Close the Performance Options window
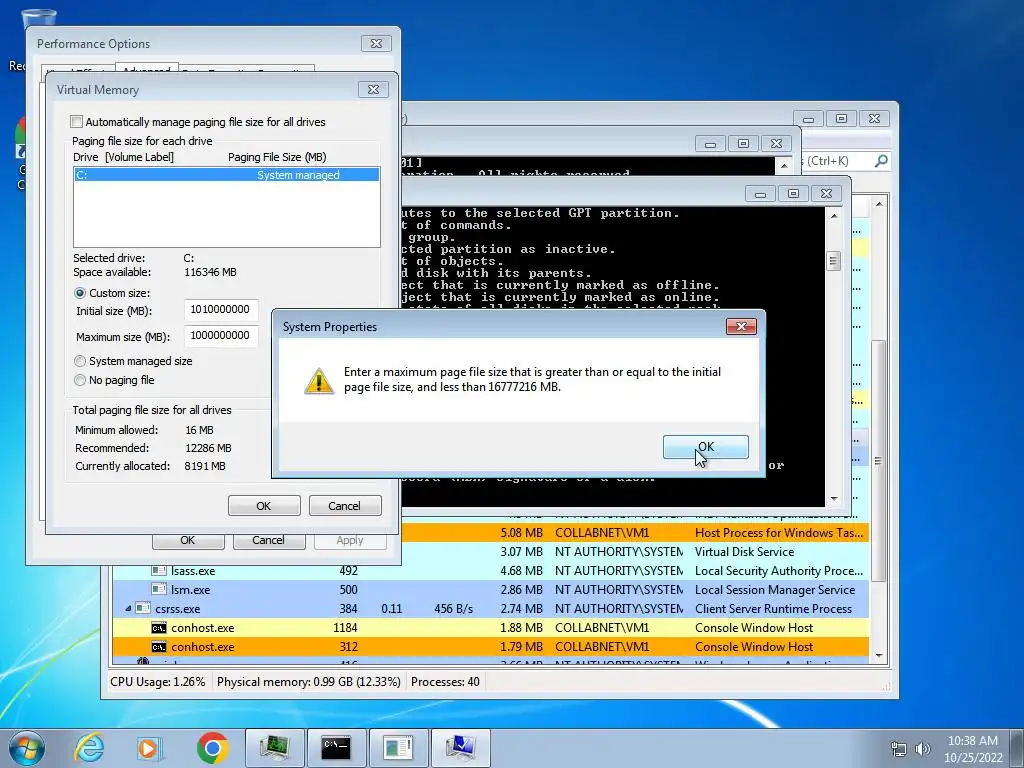Viewport: 1024px width, 768px height. (377, 44)
